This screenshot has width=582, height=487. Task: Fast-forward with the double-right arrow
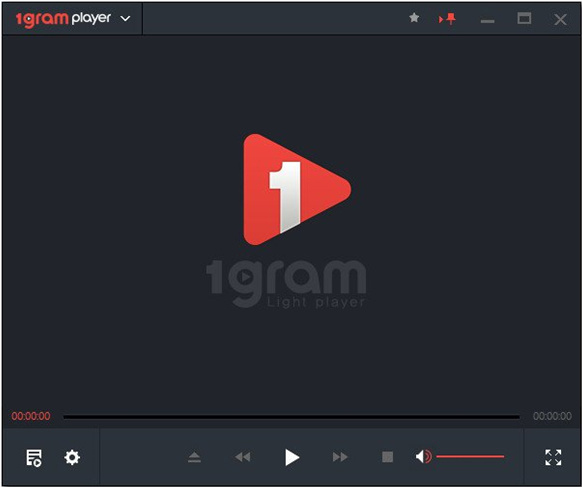[x=340, y=457]
